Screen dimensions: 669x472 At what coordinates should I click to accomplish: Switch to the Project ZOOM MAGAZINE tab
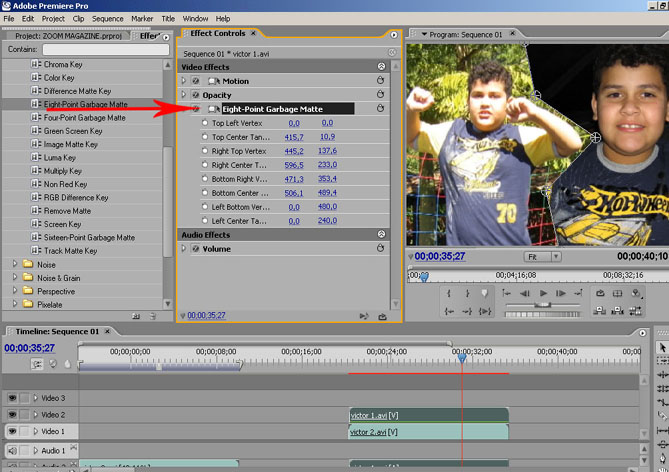tap(67, 36)
